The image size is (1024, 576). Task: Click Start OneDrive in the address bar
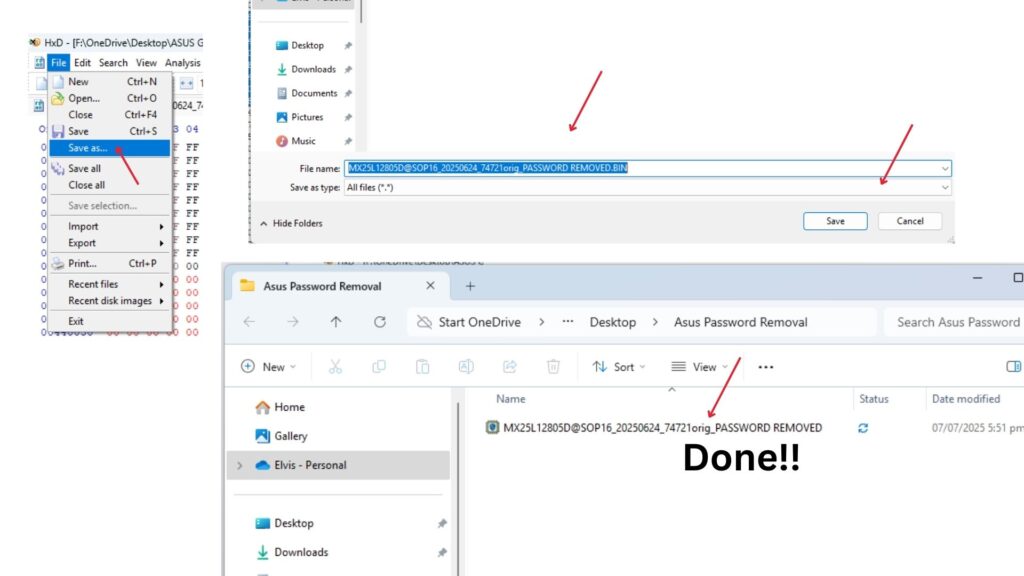(479, 322)
